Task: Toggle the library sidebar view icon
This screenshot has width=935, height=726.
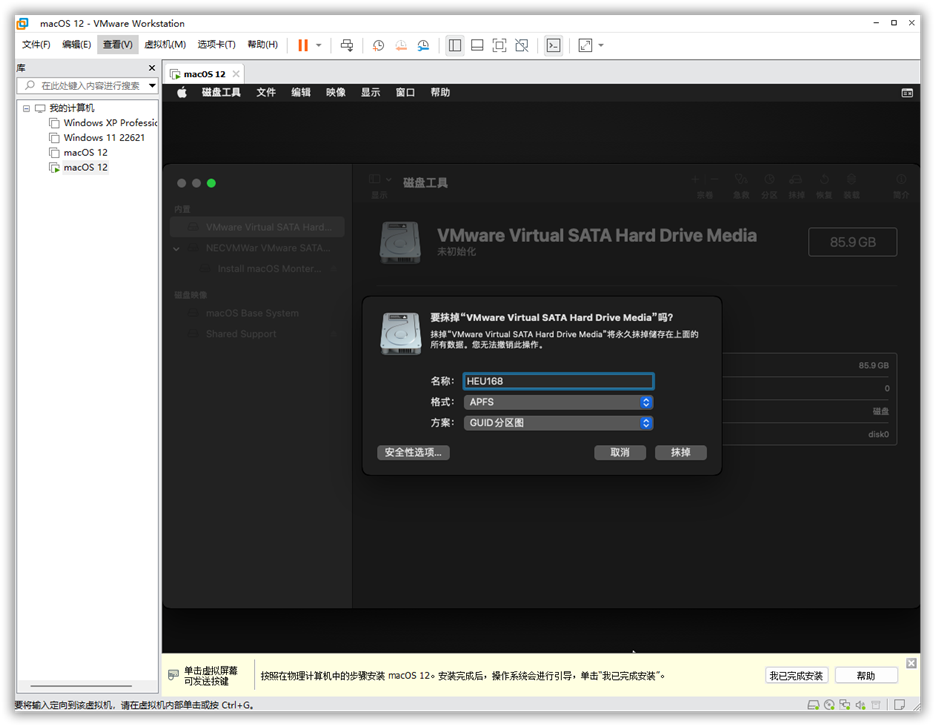Action: (x=455, y=45)
